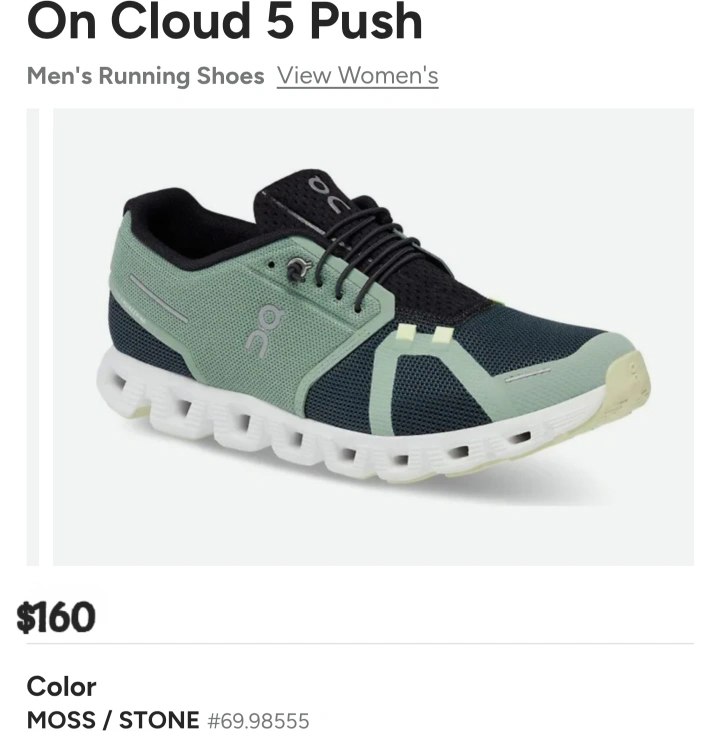Screen dimensions: 720x731
Task: Click the main shoe product image
Action: [373, 337]
